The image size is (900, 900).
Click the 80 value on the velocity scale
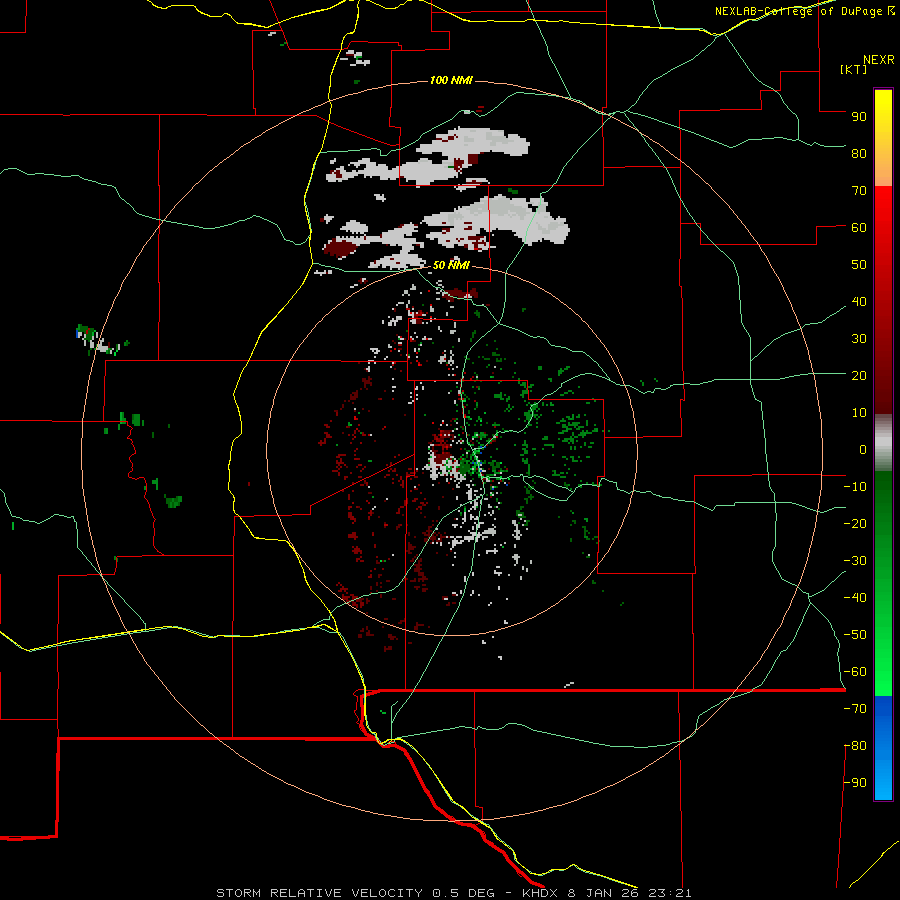tap(859, 153)
